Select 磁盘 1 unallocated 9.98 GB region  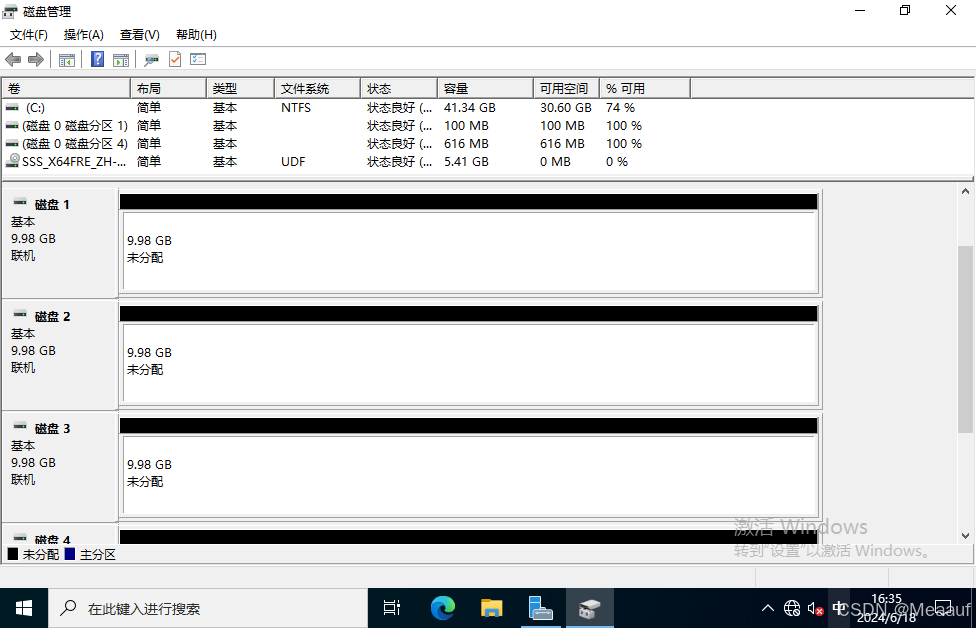(x=470, y=250)
